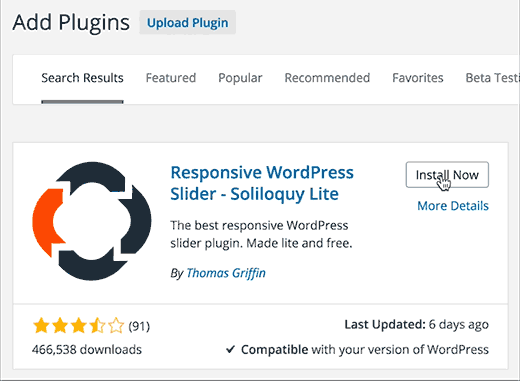Click the compatibility checkmark icon

click(230, 349)
